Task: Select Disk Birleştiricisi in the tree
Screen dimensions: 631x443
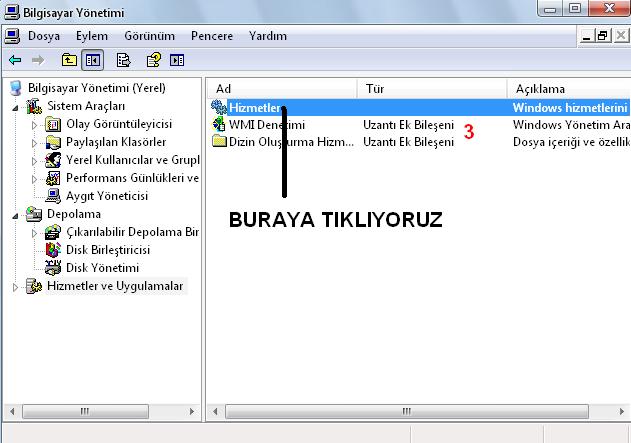Action: [x=108, y=250]
